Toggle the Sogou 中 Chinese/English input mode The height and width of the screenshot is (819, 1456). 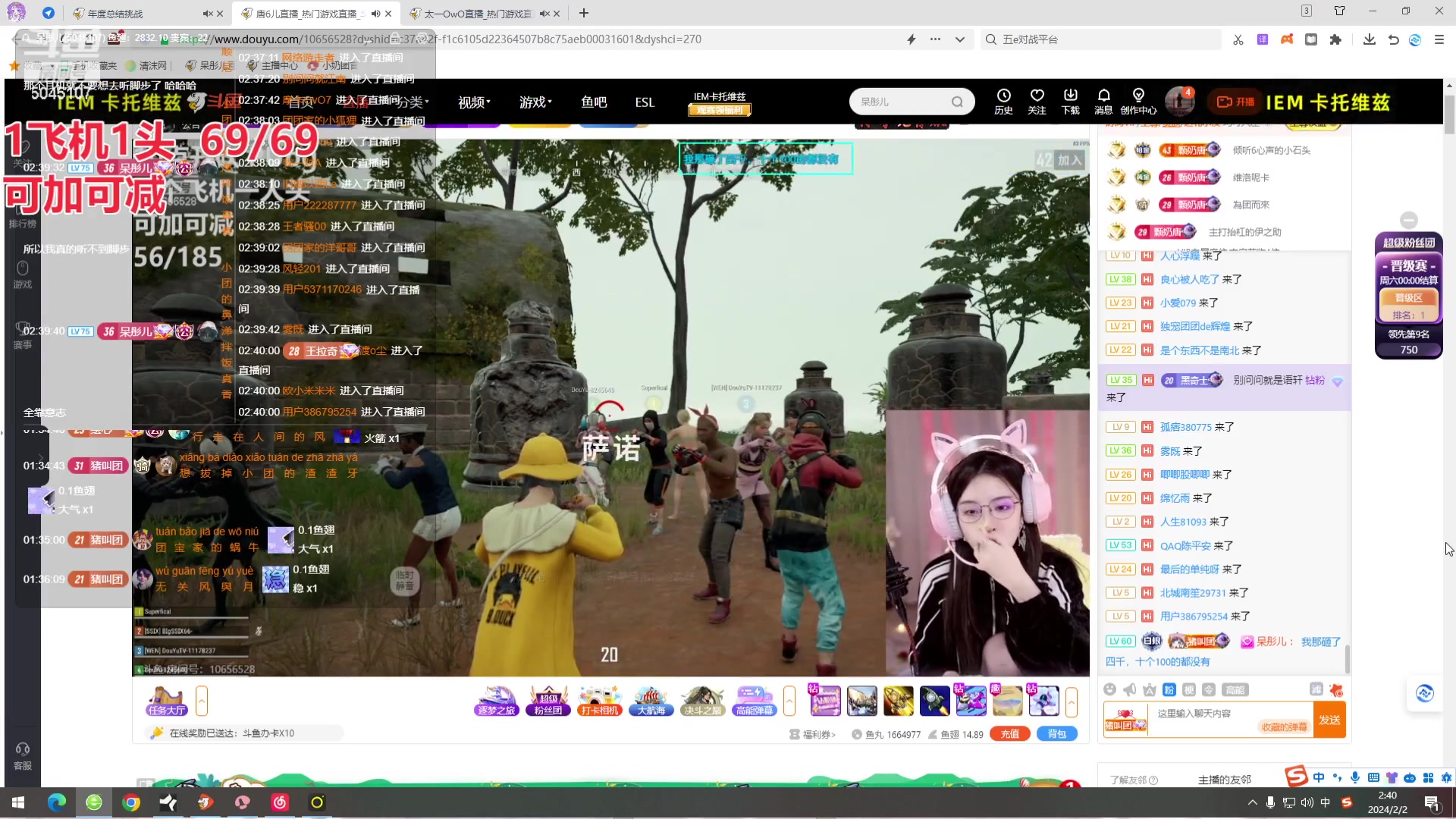point(1319,777)
